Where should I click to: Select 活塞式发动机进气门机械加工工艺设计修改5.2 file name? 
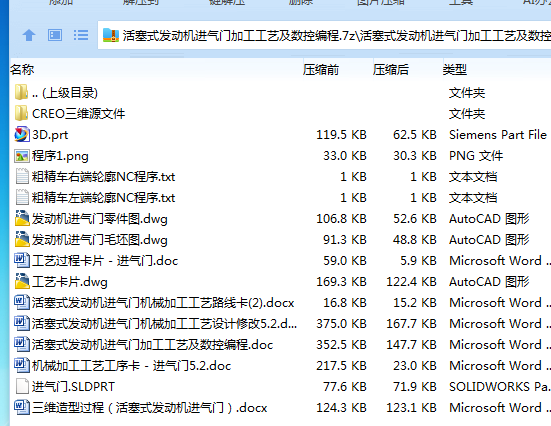click(164, 324)
